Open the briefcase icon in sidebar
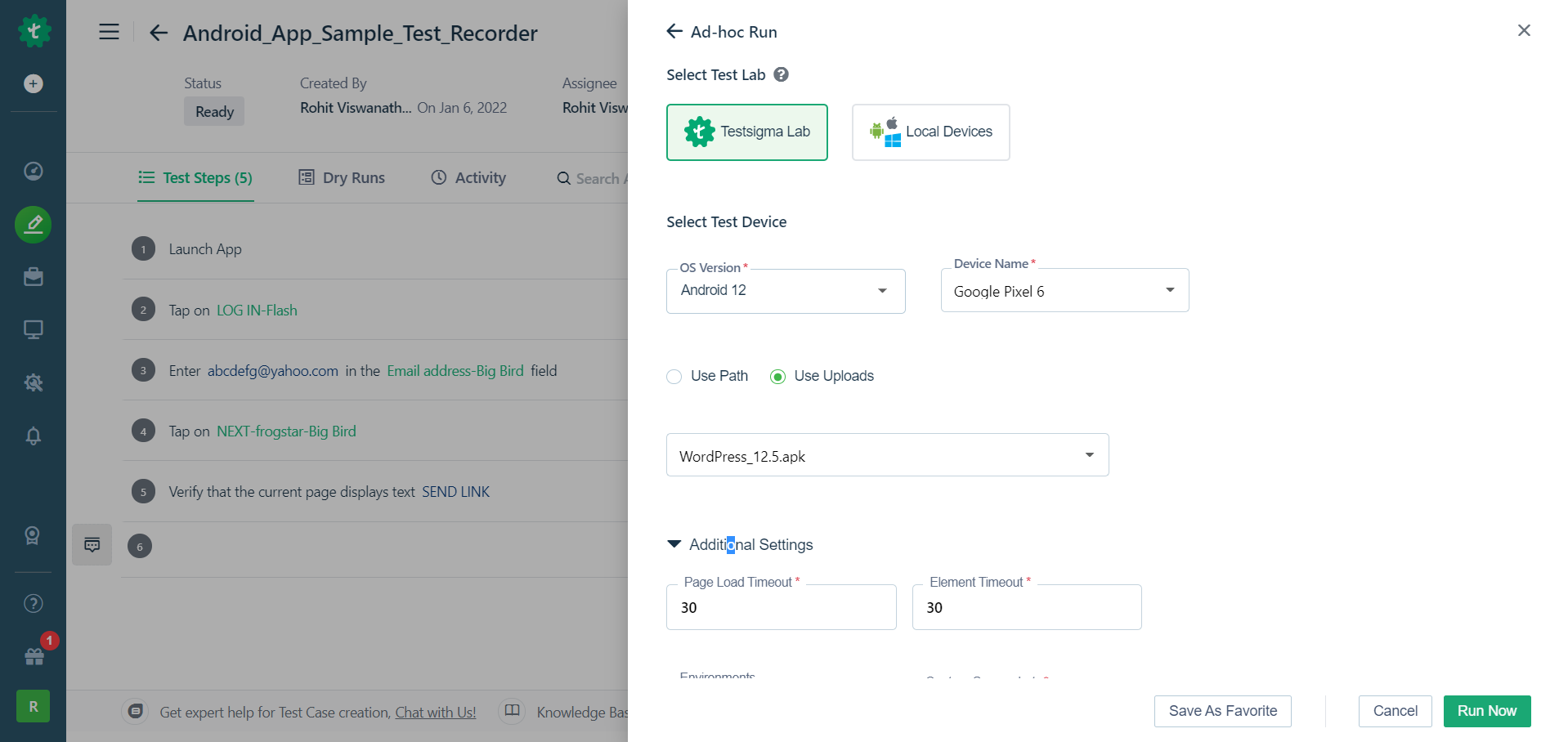Image resolution: width=1568 pixels, height=742 pixels. pyautogui.click(x=34, y=277)
